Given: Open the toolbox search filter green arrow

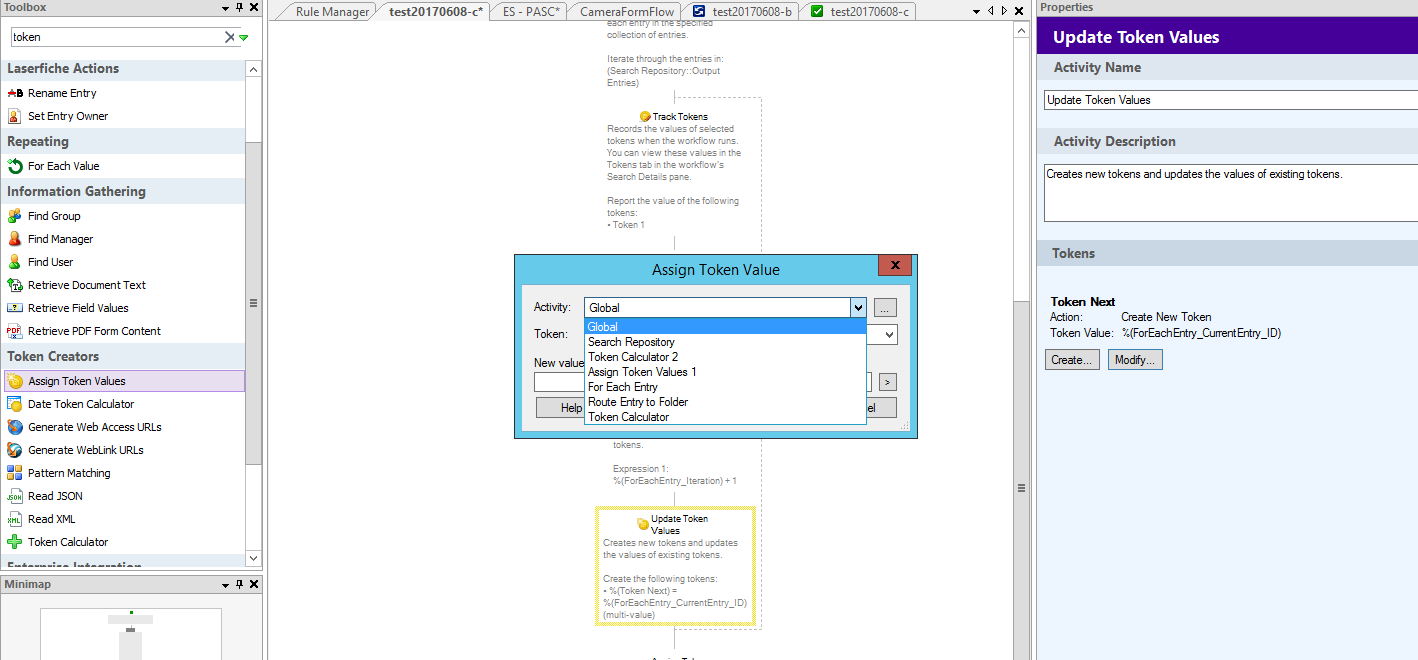Looking at the screenshot, I should (x=244, y=38).
